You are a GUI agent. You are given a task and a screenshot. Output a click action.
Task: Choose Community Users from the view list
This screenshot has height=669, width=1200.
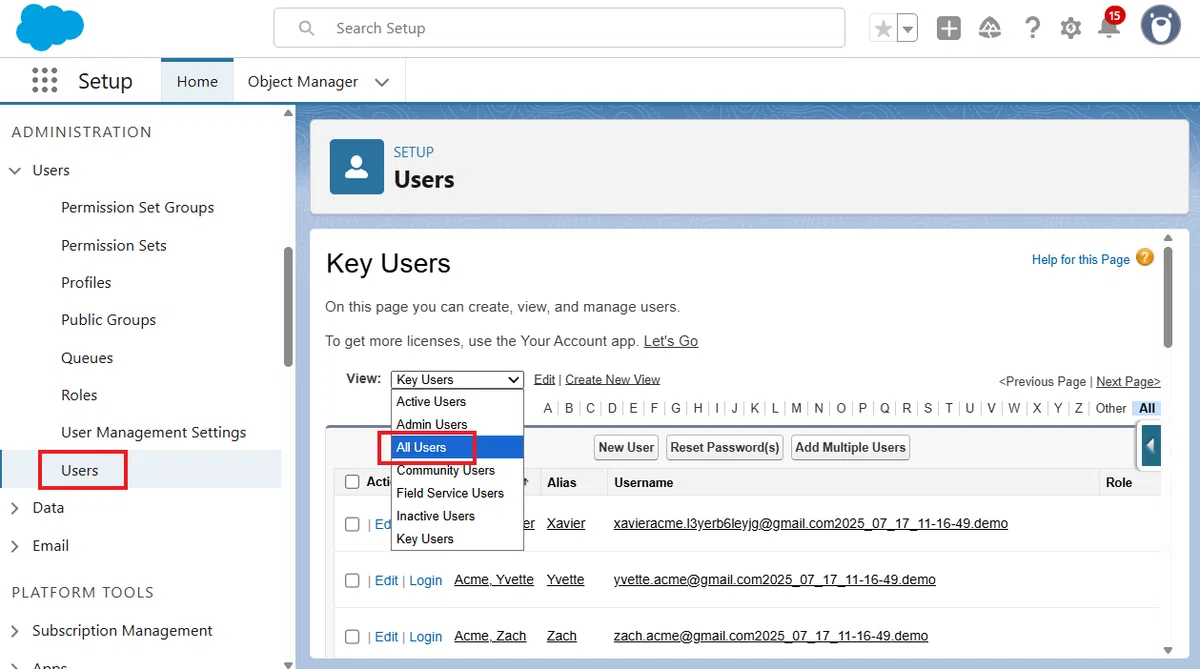tap(457, 471)
